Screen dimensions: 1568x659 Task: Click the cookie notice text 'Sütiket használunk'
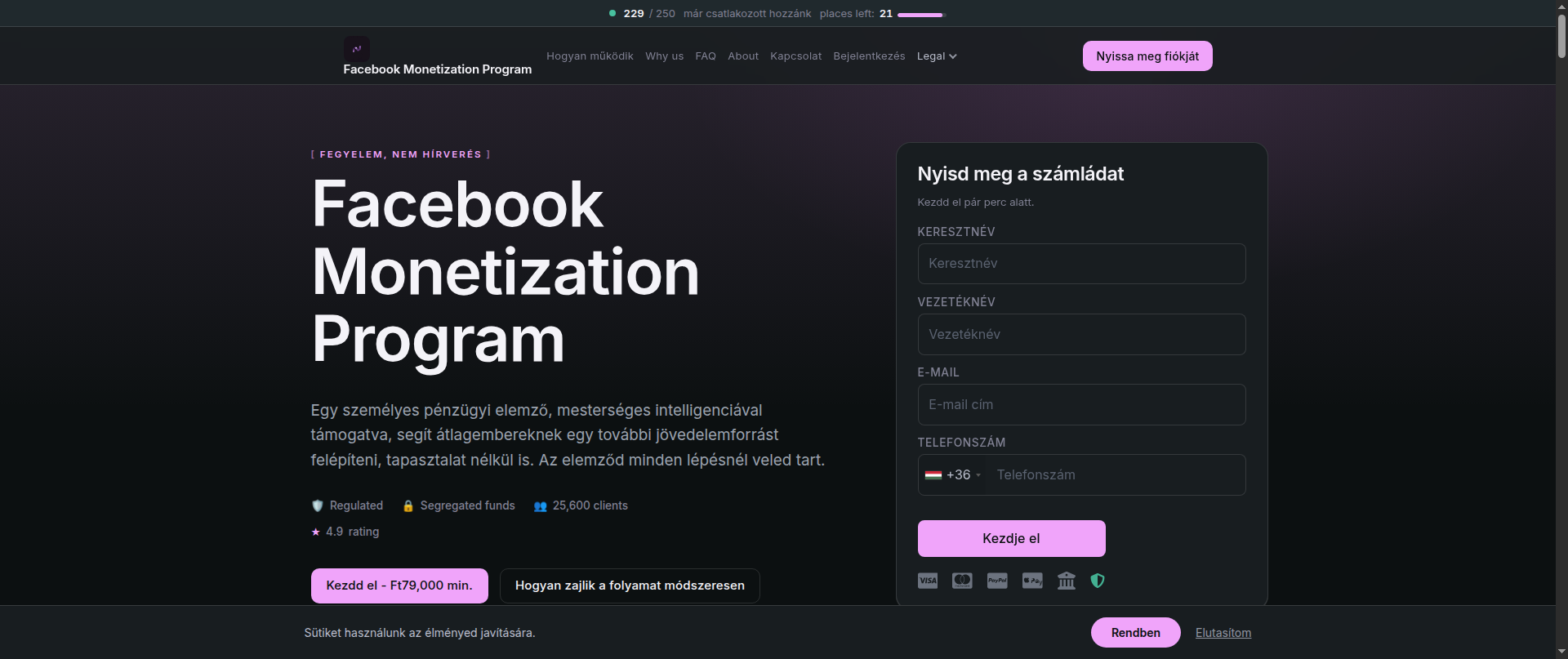(x=420, y=633)
